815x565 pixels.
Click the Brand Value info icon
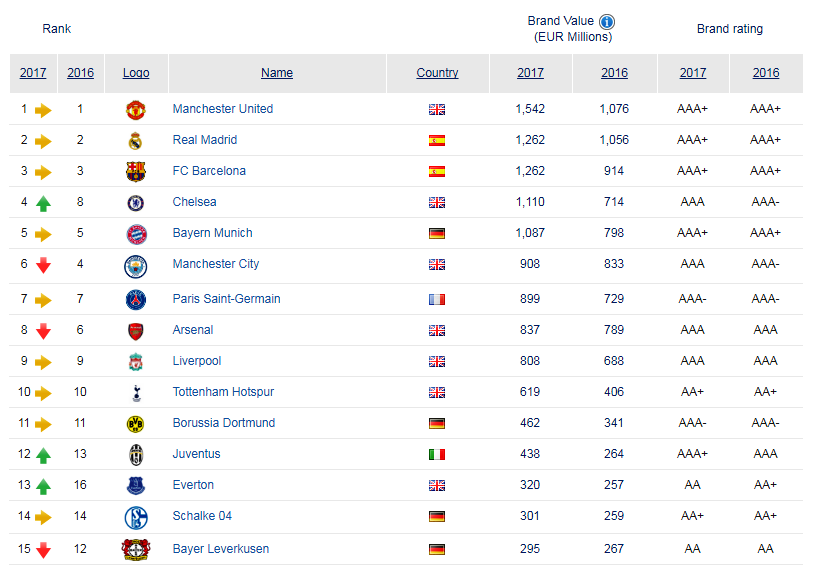pos(607,22)
